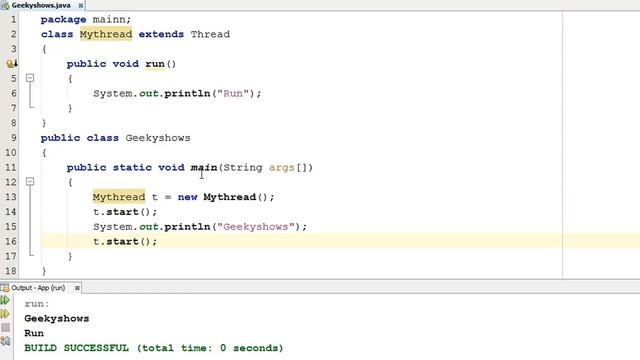The height and width of the screenshot is (360, 640).
Task: Click highlighted 'Mythread' in class declaration line 2
Action: point(106,34)
